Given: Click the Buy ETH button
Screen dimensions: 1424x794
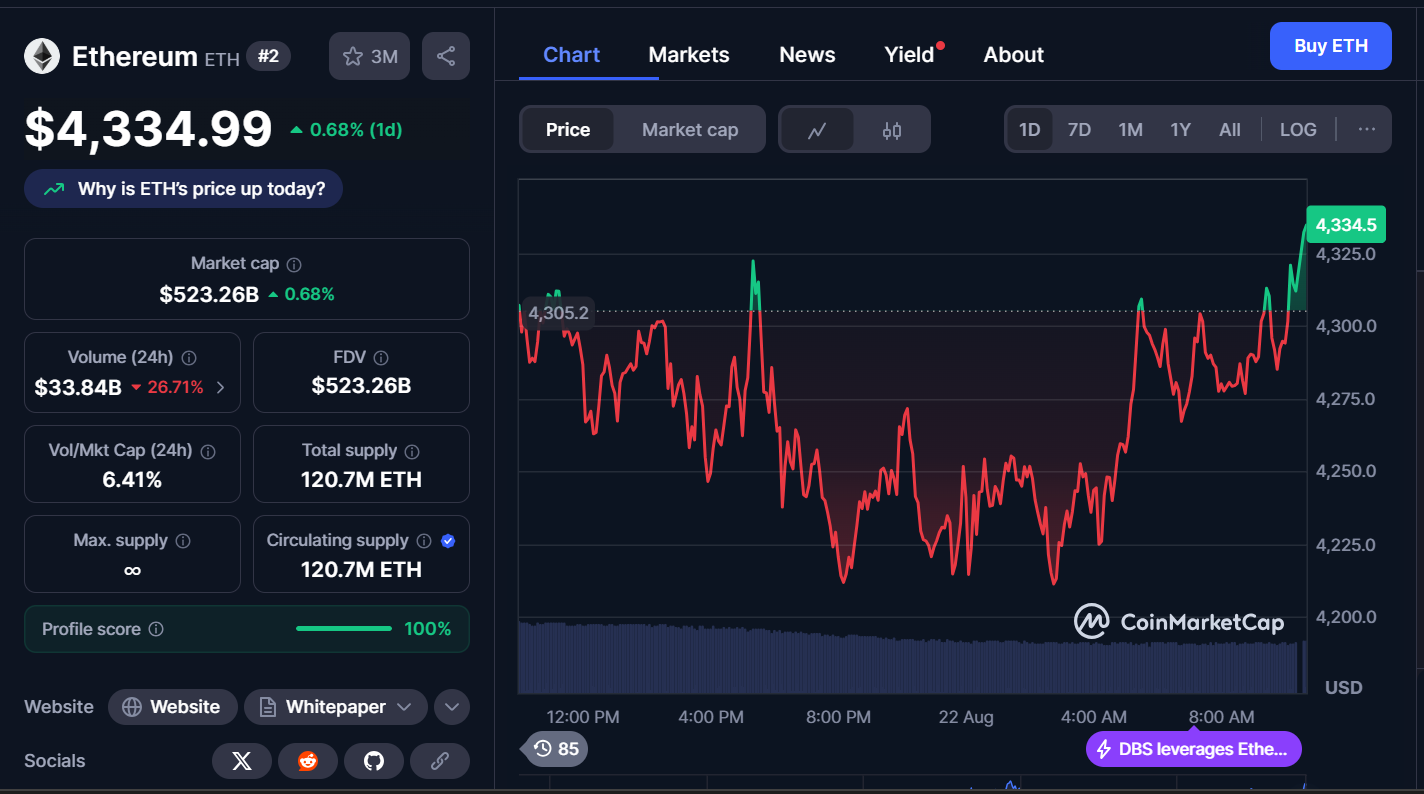Looking at the screenshot, I should pyautogui.click(x=1330, y=46).
